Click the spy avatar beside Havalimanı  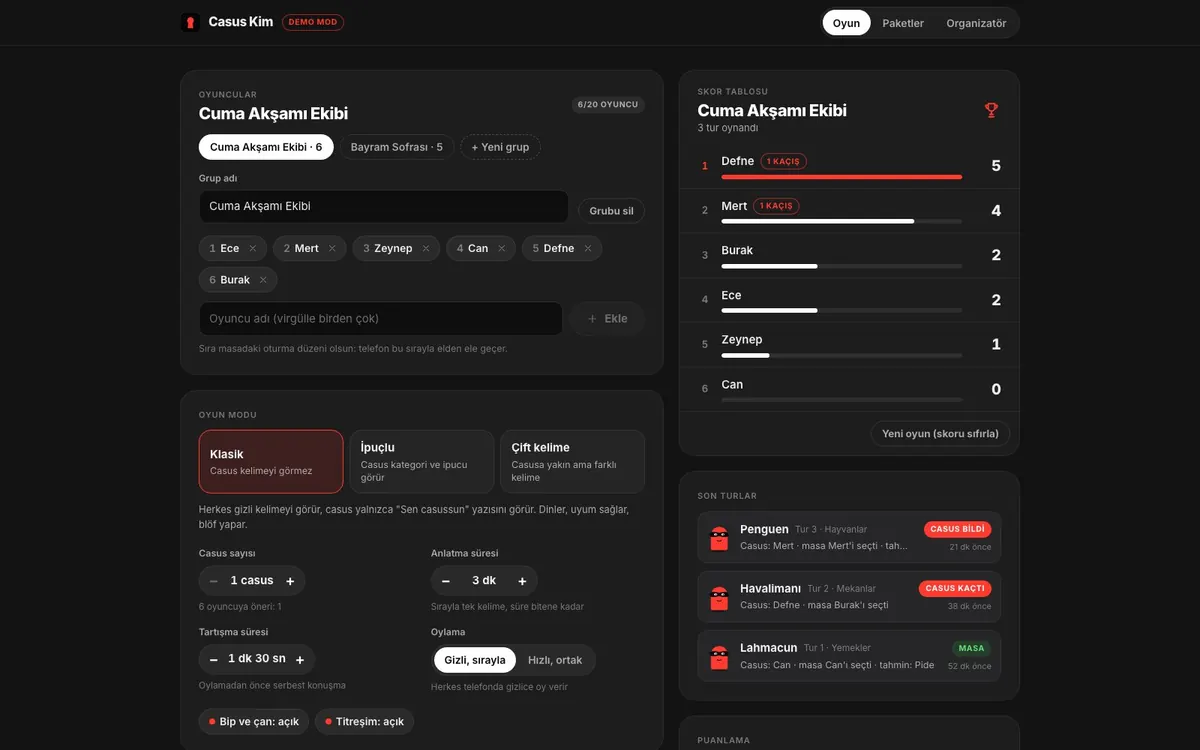[719, 597]
